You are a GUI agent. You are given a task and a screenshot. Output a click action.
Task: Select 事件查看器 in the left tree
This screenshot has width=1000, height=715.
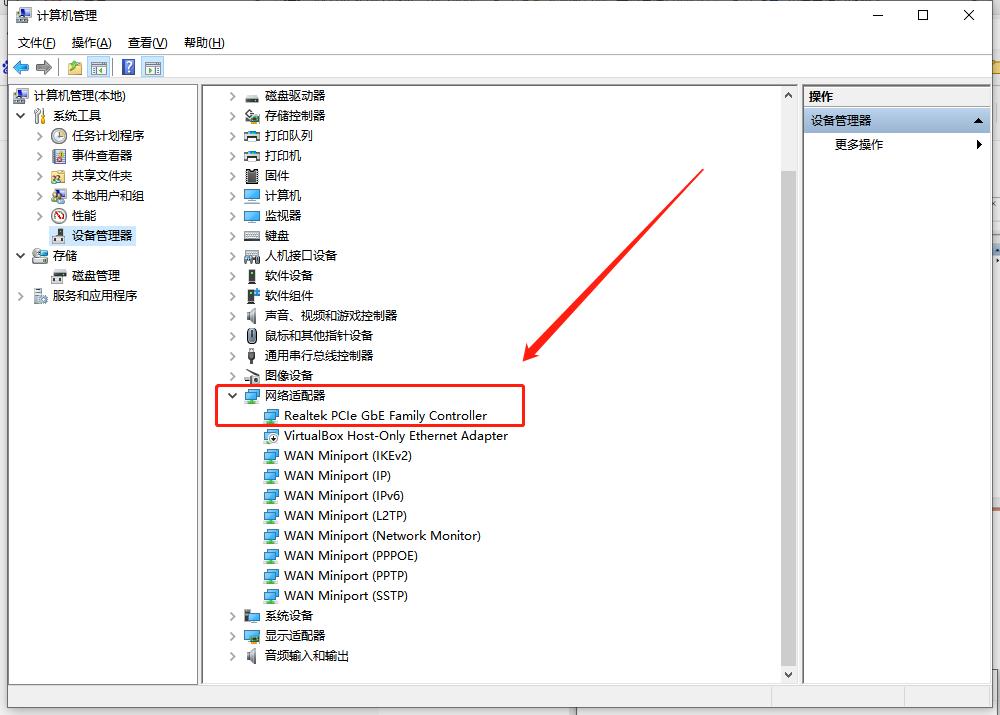(x=101, y=156)
